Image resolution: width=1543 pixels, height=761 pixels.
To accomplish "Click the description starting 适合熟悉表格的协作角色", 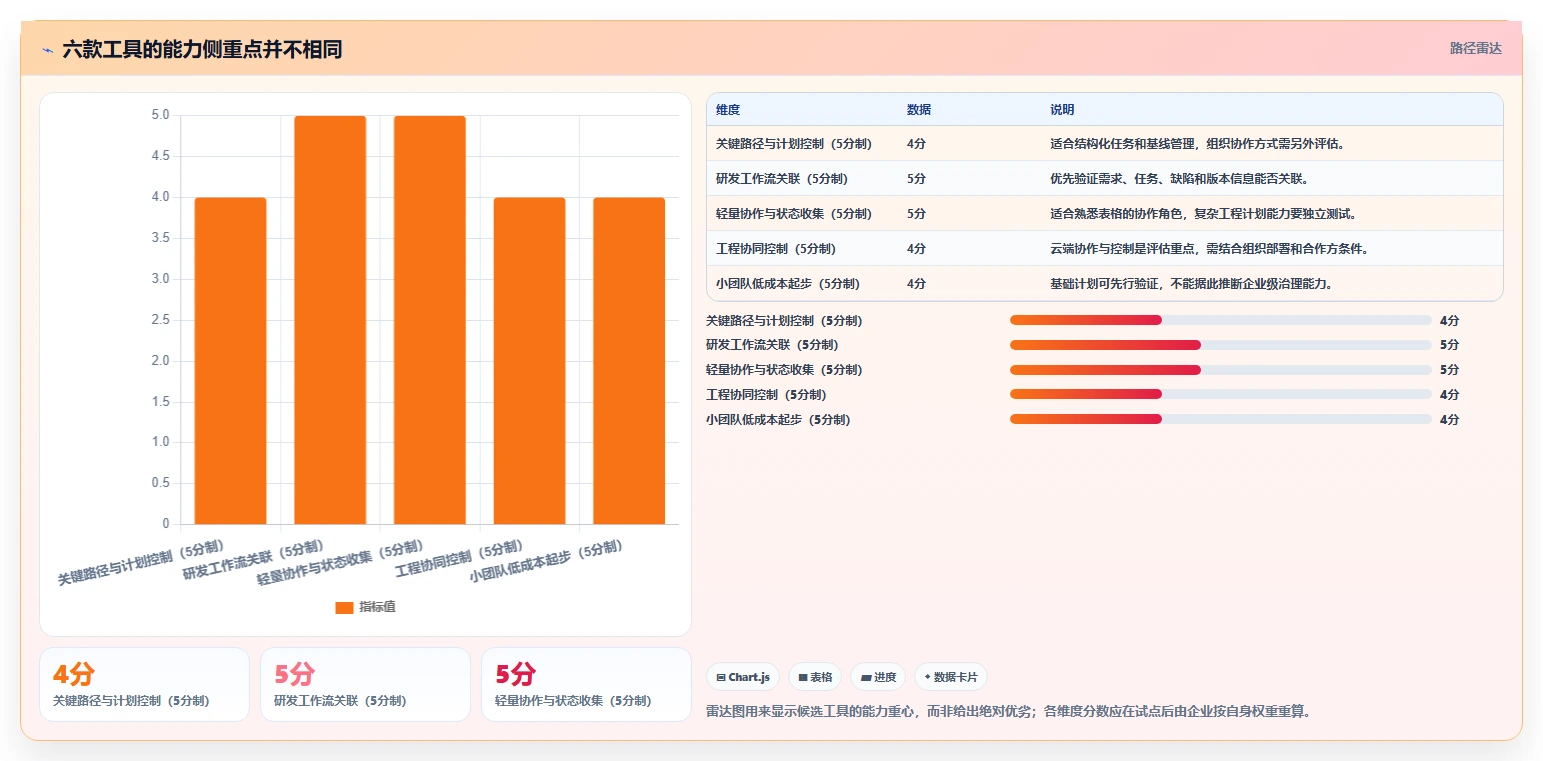I will point(1203,214).
